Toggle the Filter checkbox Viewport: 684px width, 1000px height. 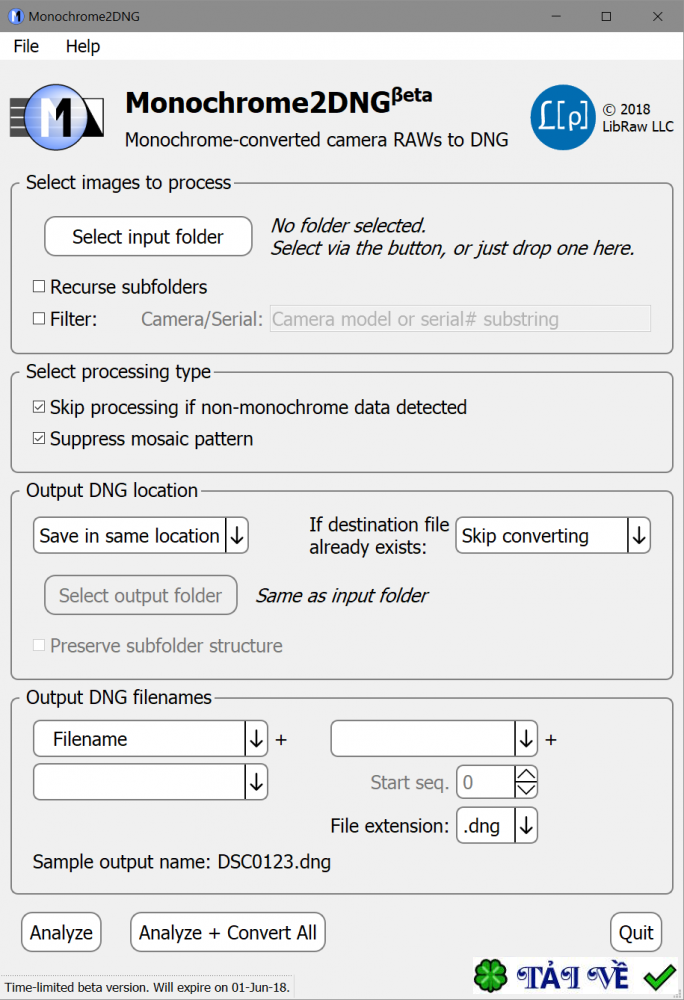click(39, 319)
